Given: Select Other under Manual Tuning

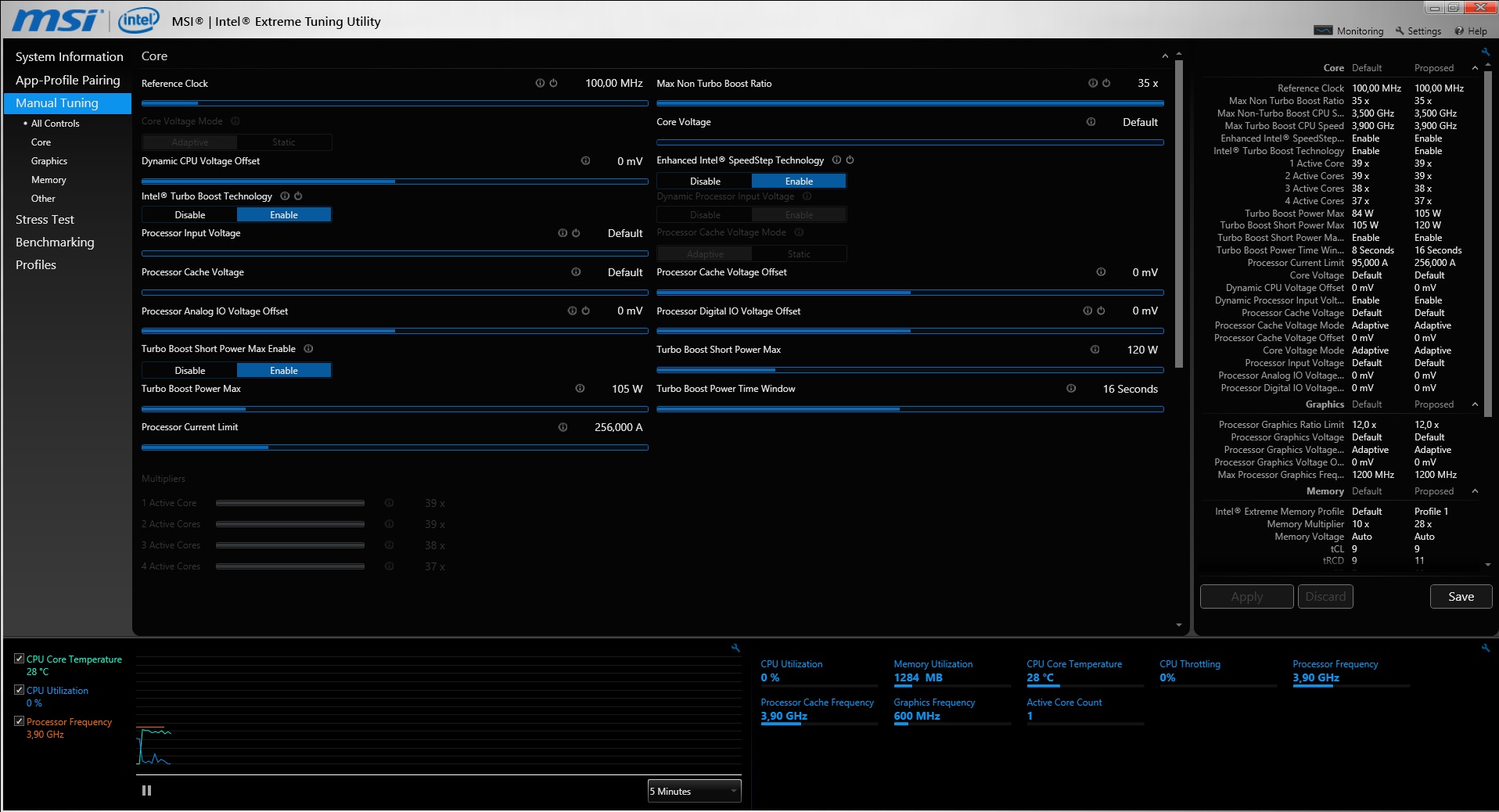Looking at the screenshot, I should click(43, 199).
